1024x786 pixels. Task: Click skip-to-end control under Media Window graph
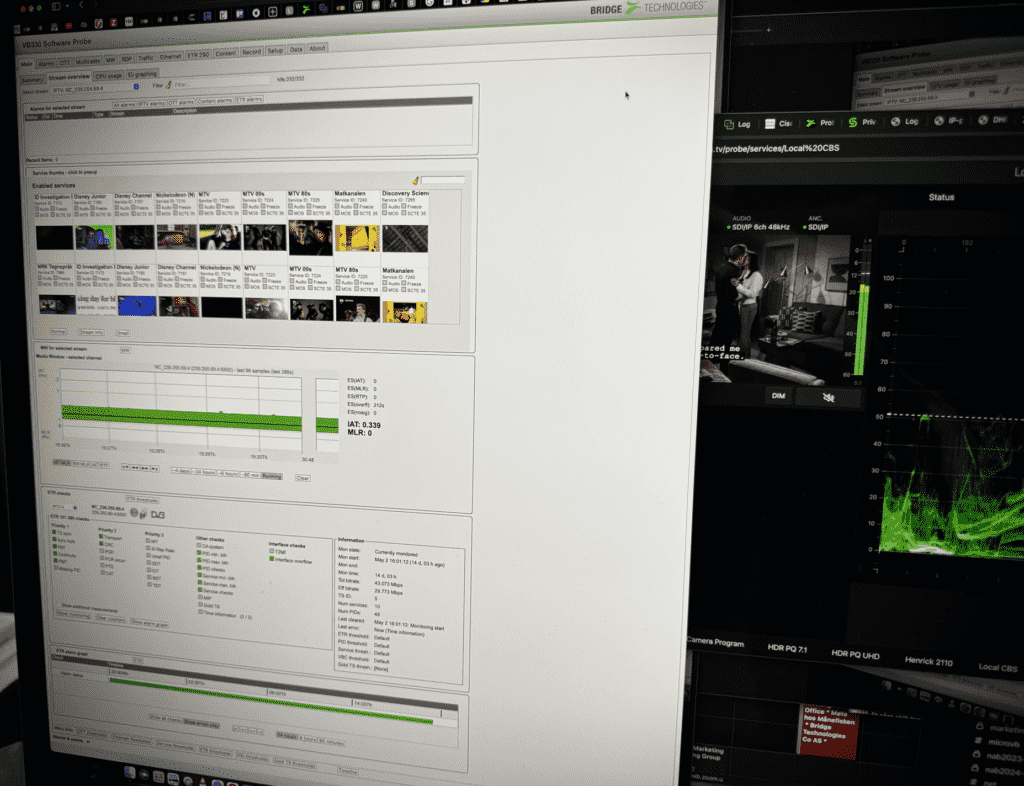click(155, 469)
